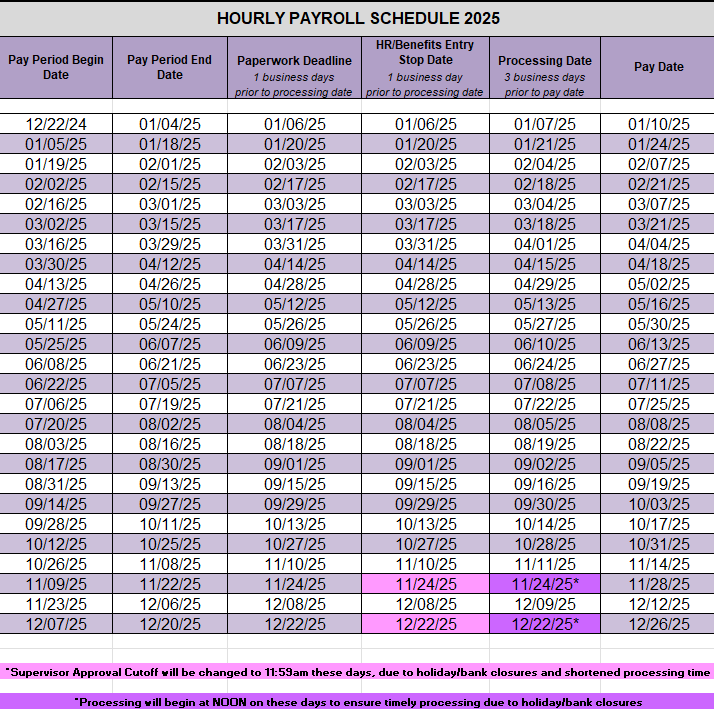Select begin date cell 03/30/25

tap(56, 264)
